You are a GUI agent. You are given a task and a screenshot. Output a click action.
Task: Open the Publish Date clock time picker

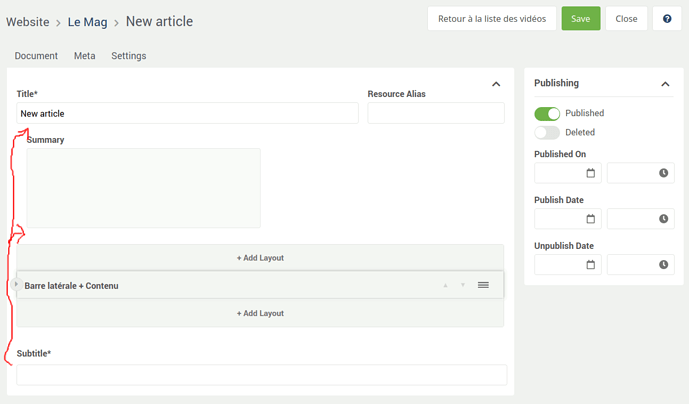coord(663,219)
